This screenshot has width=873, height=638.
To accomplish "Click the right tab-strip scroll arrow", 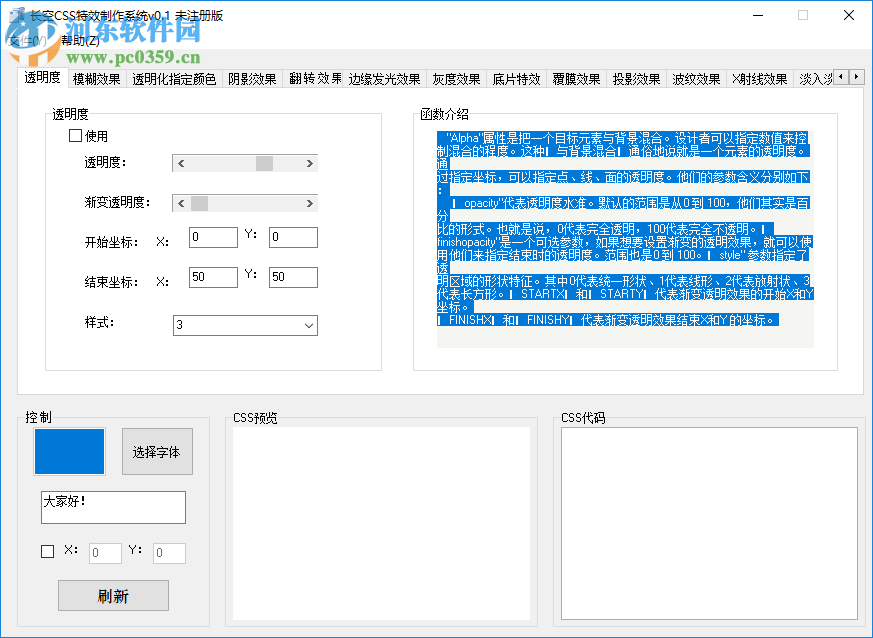I will coord(857,77).
